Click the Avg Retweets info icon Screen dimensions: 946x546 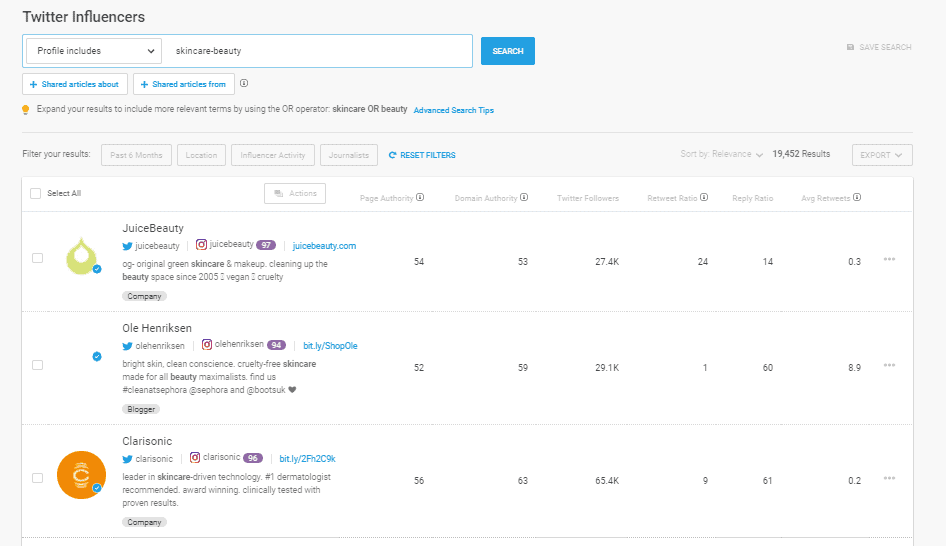tap(857, 197)
